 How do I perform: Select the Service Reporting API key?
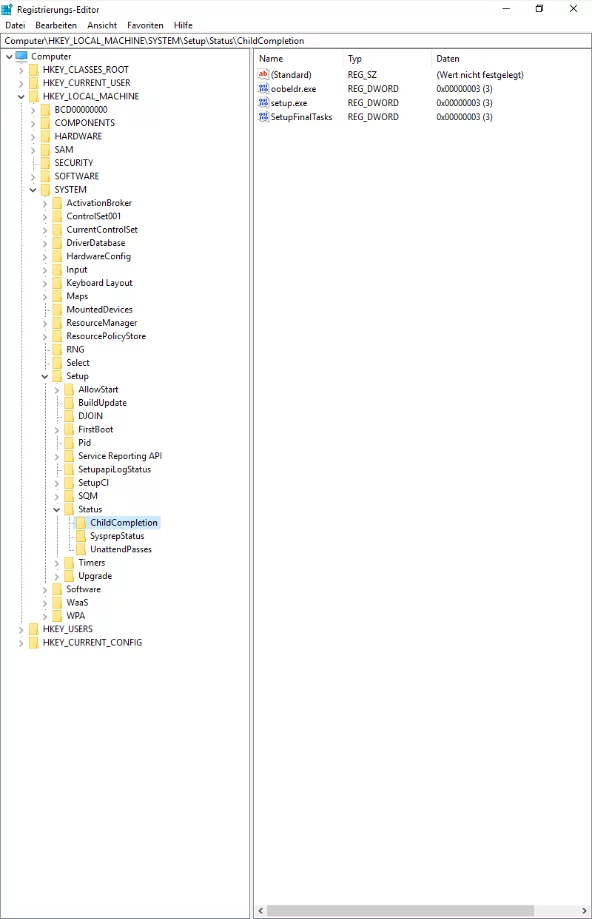coord(120,456)
